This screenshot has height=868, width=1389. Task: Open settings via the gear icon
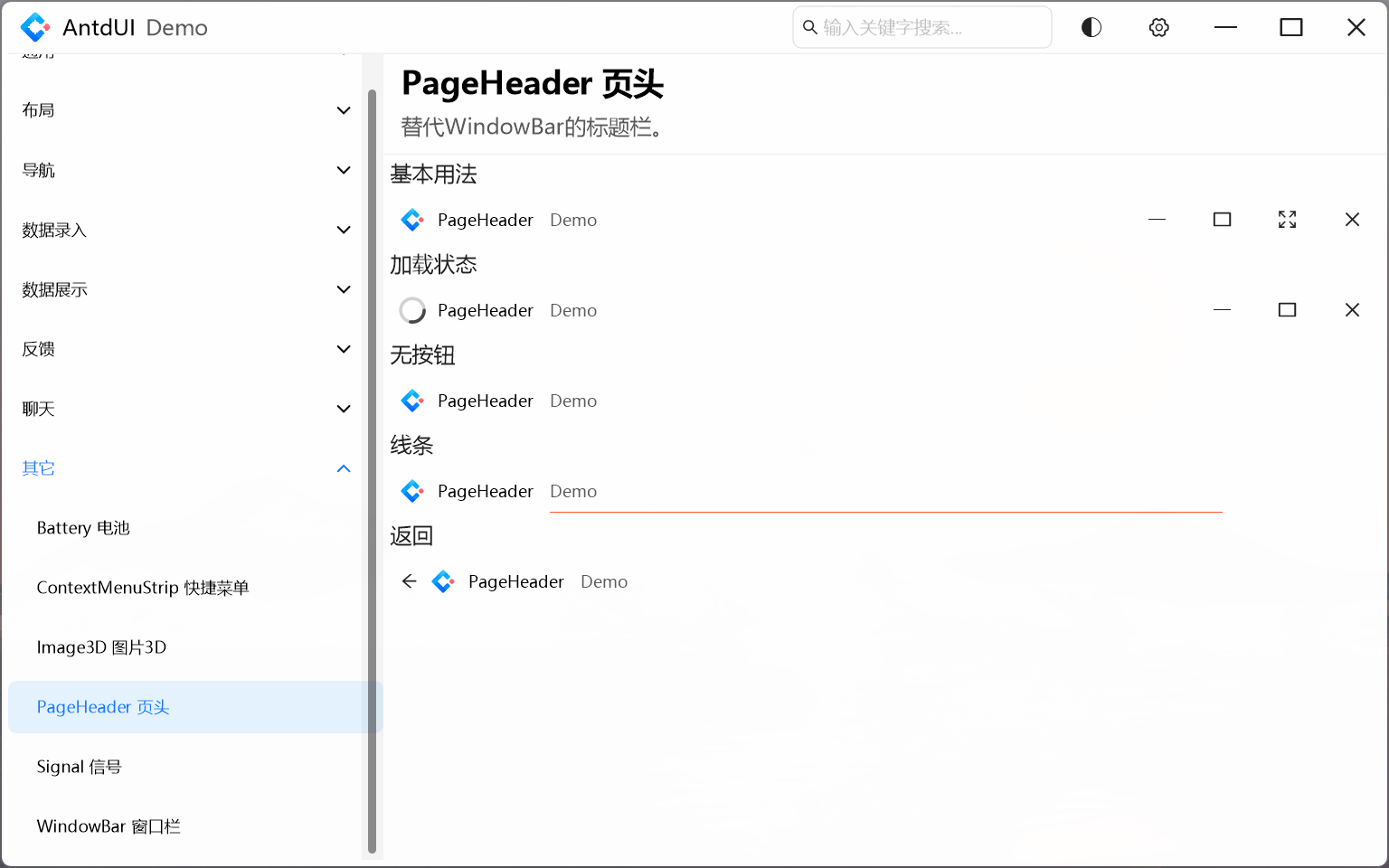(1158, 27)
